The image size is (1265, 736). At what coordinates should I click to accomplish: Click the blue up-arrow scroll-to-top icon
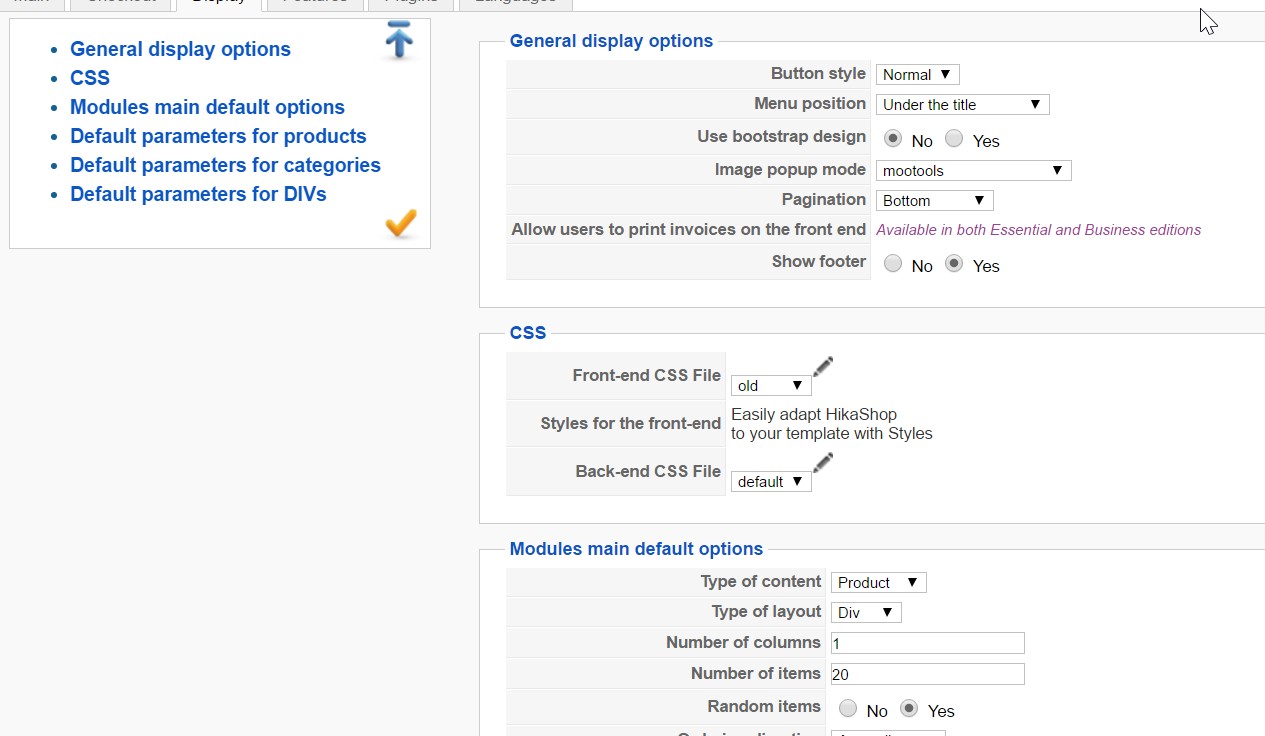pos(399,41)
